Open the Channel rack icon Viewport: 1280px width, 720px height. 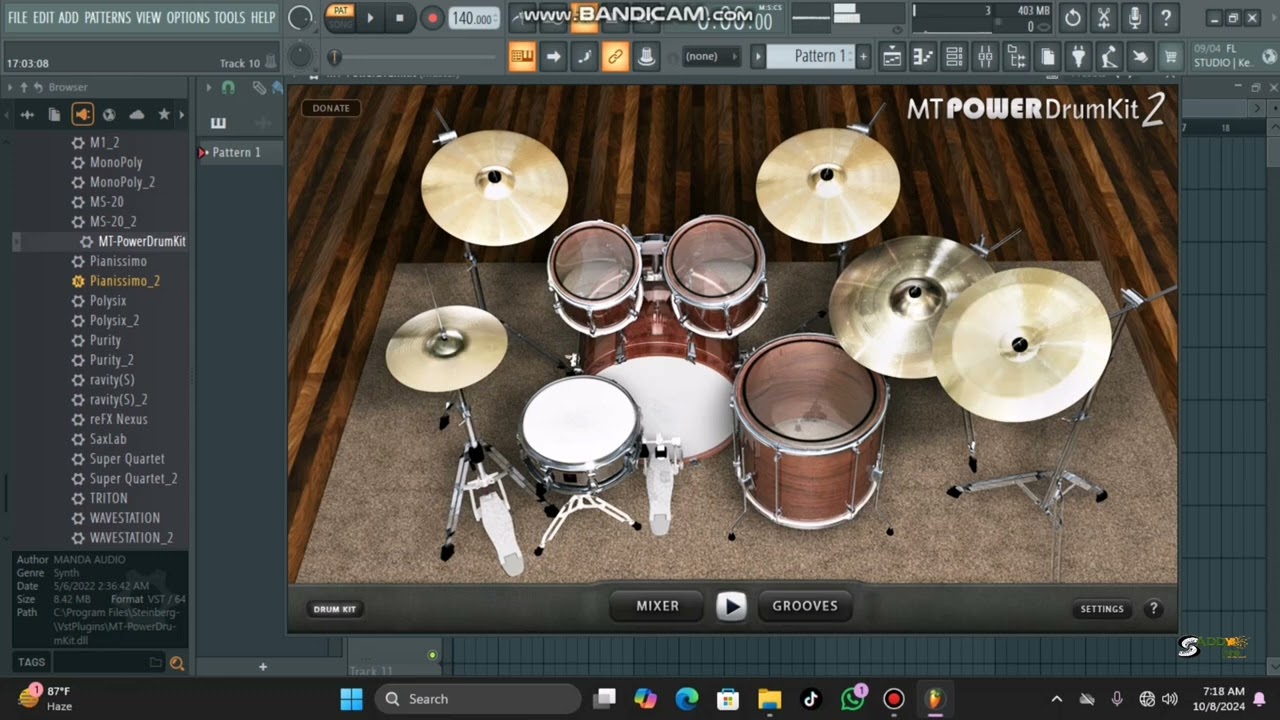tap(954, 57)
